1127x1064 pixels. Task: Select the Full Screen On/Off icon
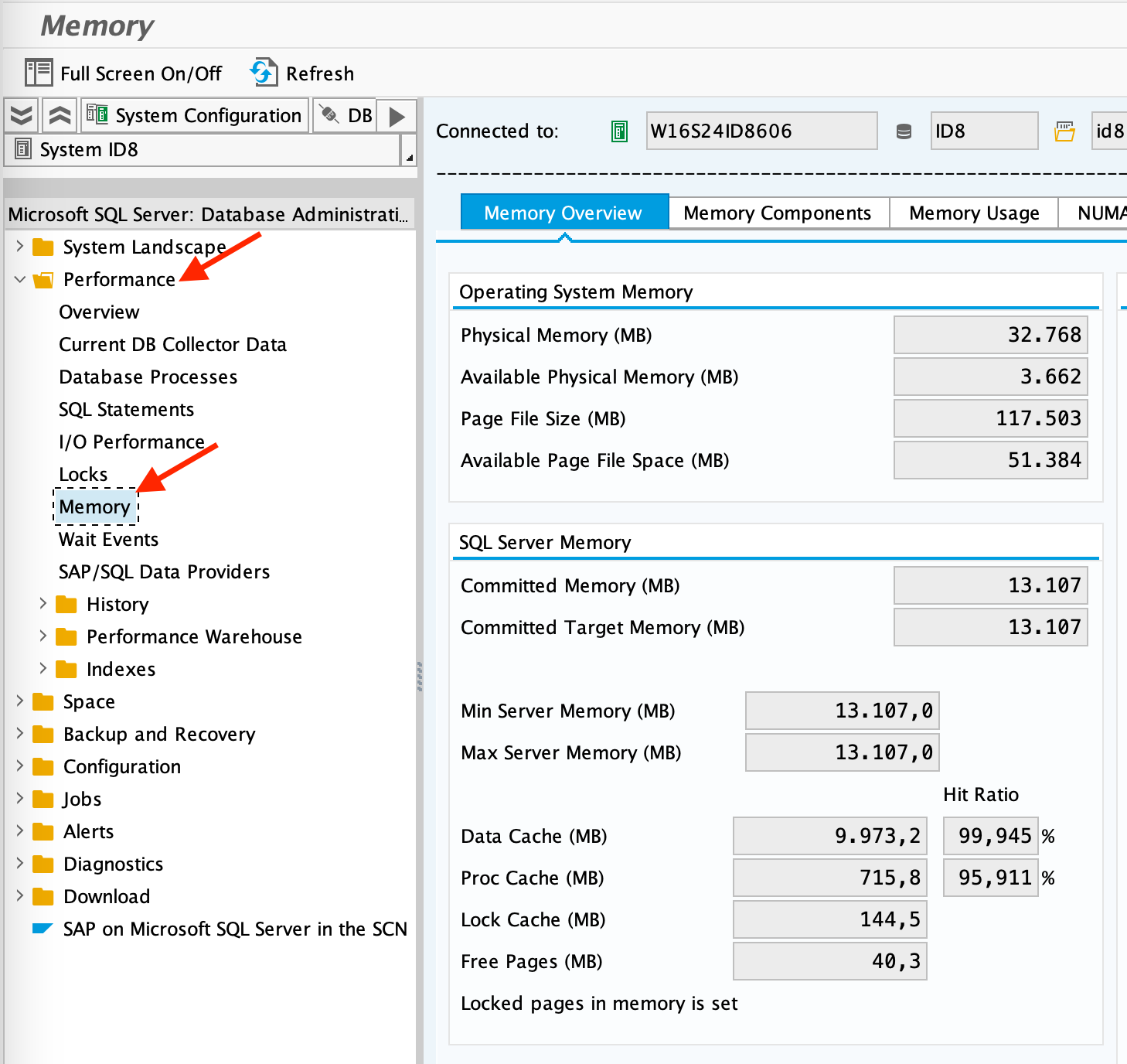coord(38,72)
